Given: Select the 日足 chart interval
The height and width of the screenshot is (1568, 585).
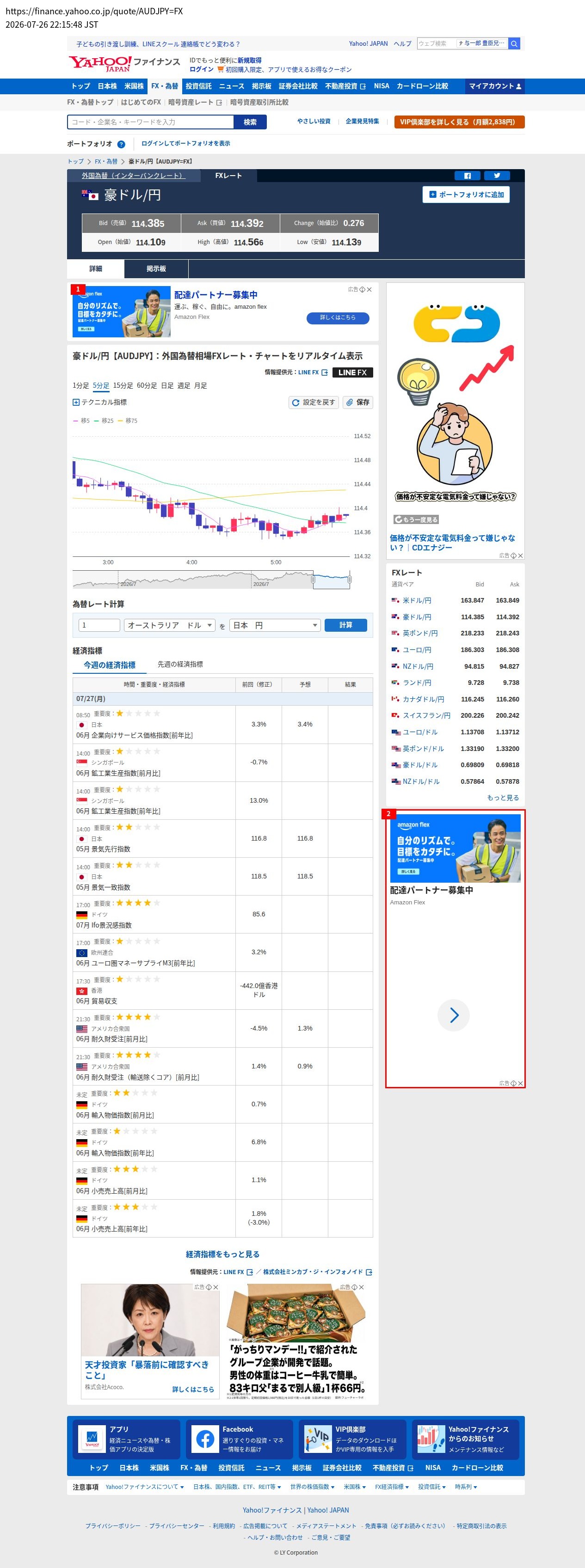Looking at the screenshot, I should pyautogui.click(x=167, y=386).
